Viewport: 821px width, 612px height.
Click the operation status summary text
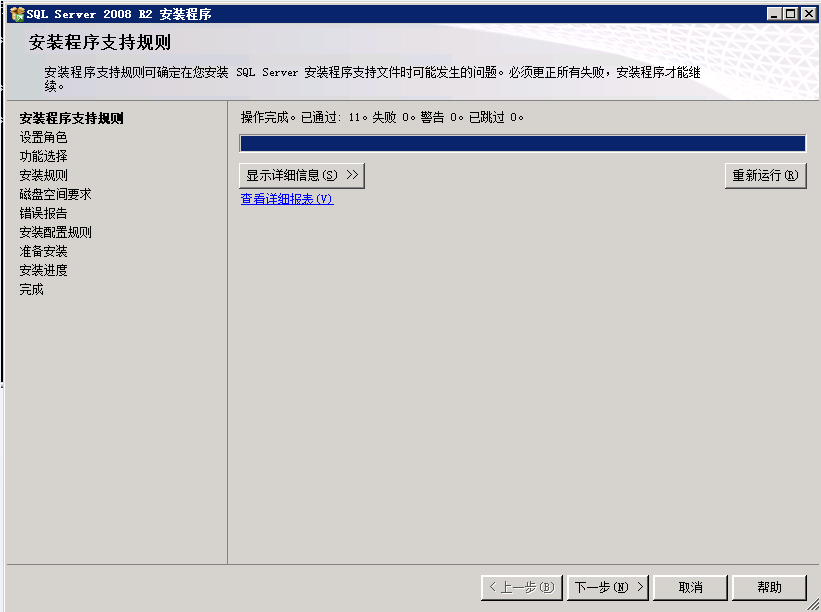(x=382, y=118)
